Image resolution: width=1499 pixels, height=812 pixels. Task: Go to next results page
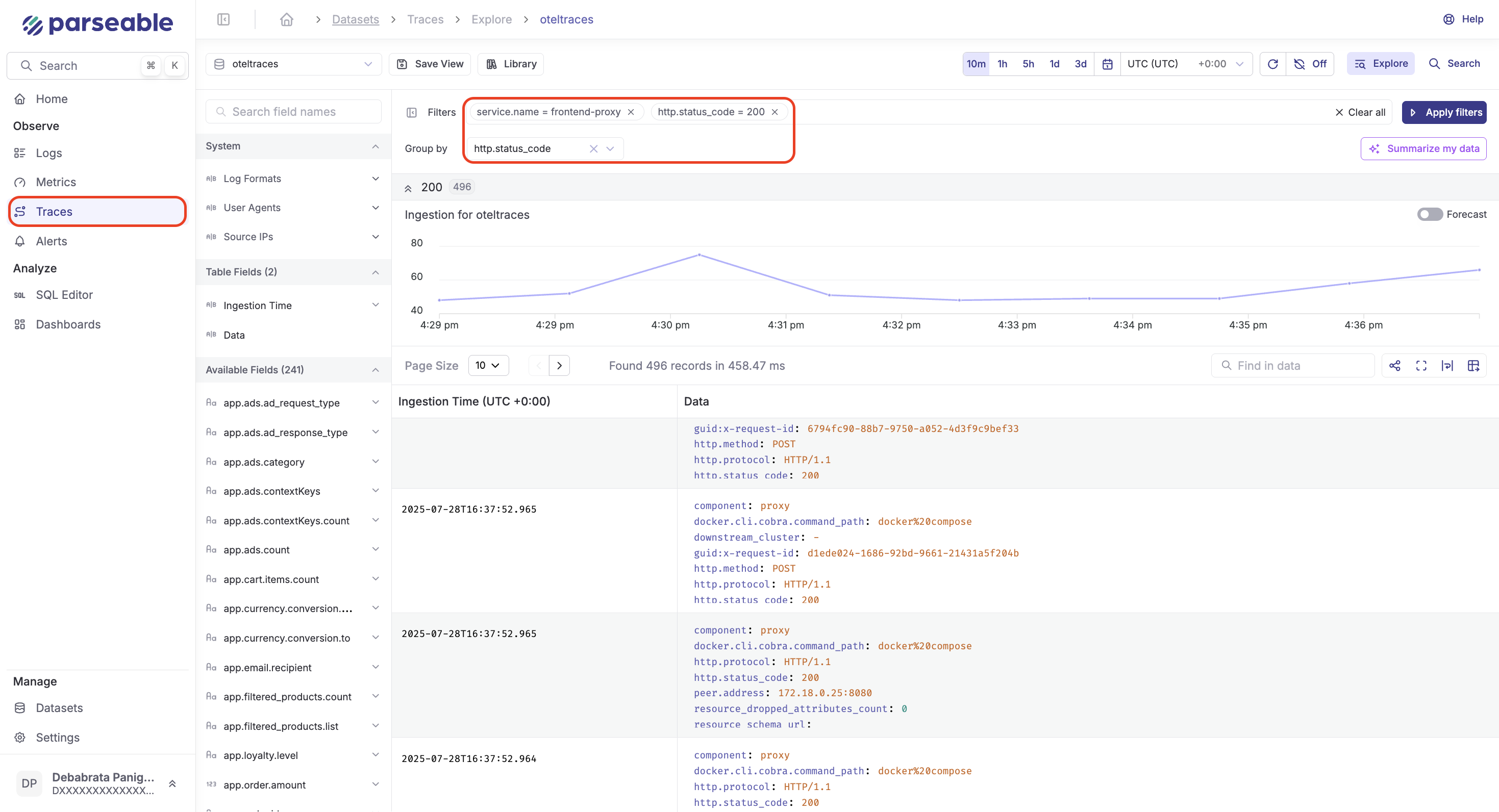tap(559, 365)
